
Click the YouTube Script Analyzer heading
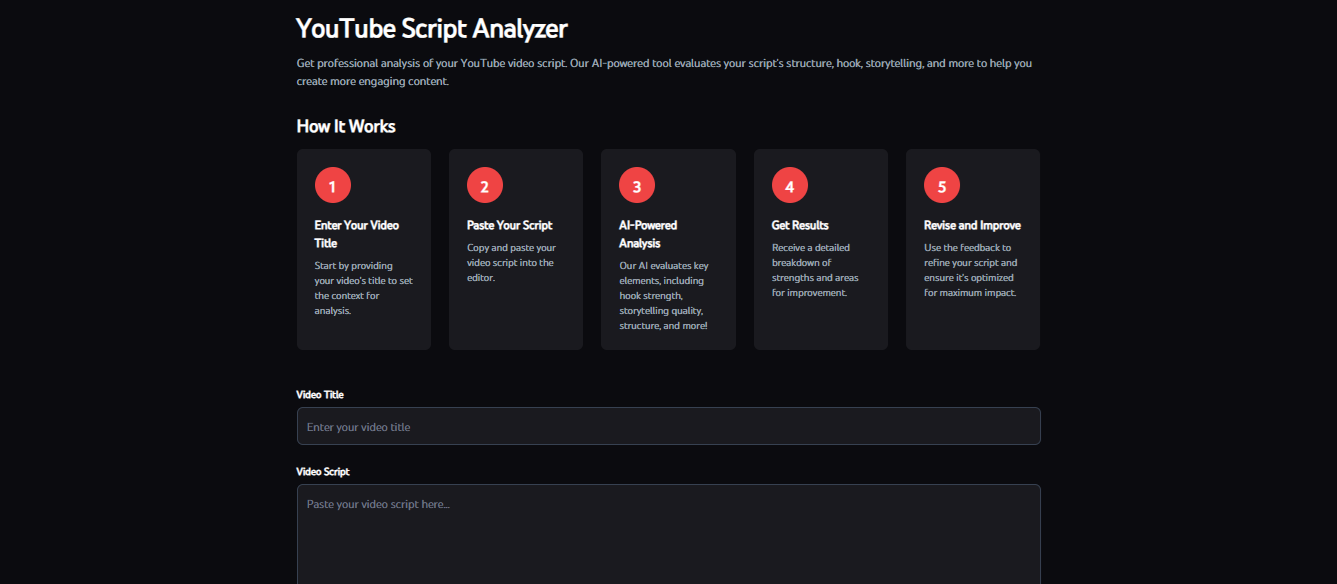(432, 28)
